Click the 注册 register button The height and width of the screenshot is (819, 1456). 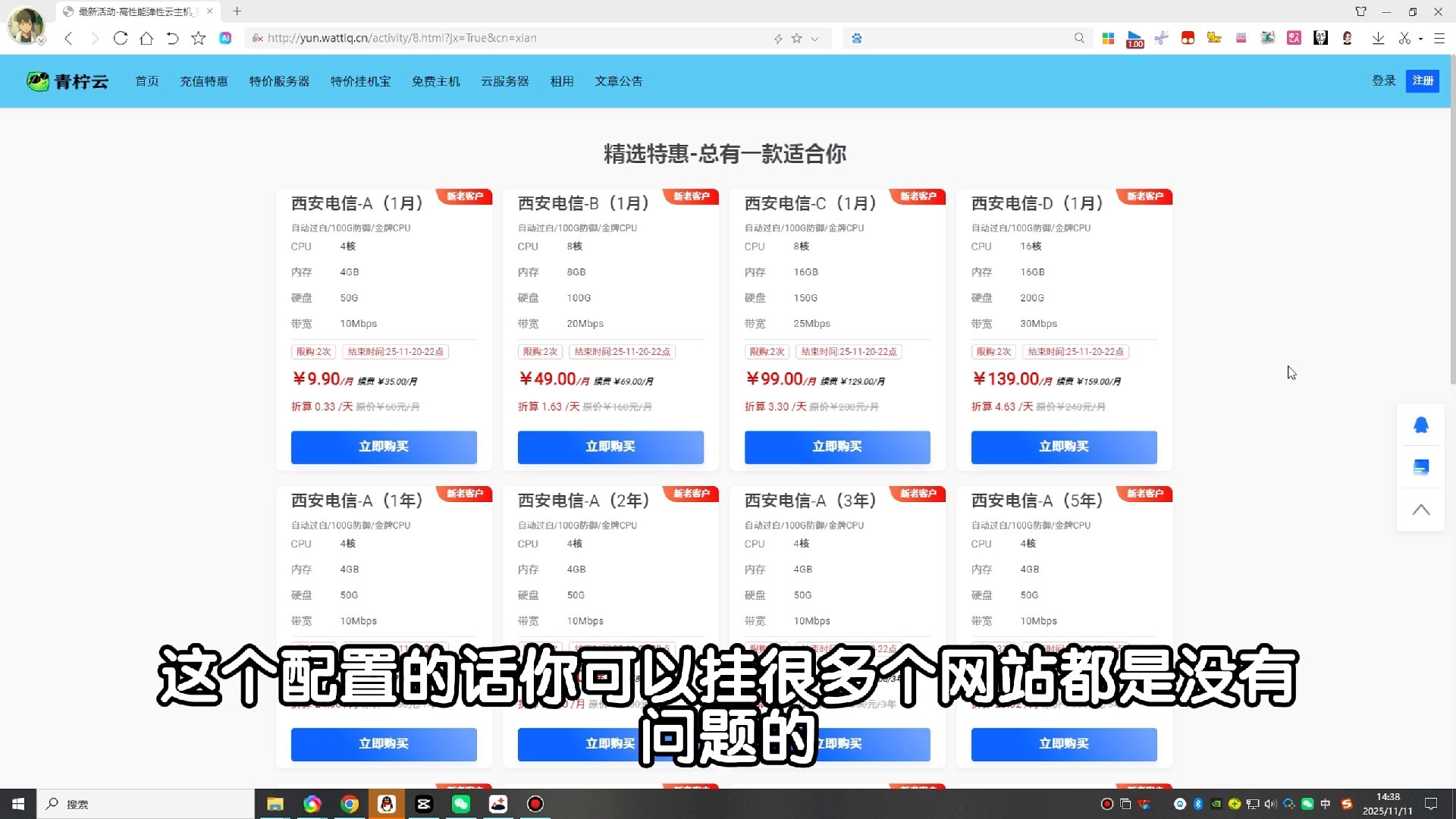tap(1423, 80)
